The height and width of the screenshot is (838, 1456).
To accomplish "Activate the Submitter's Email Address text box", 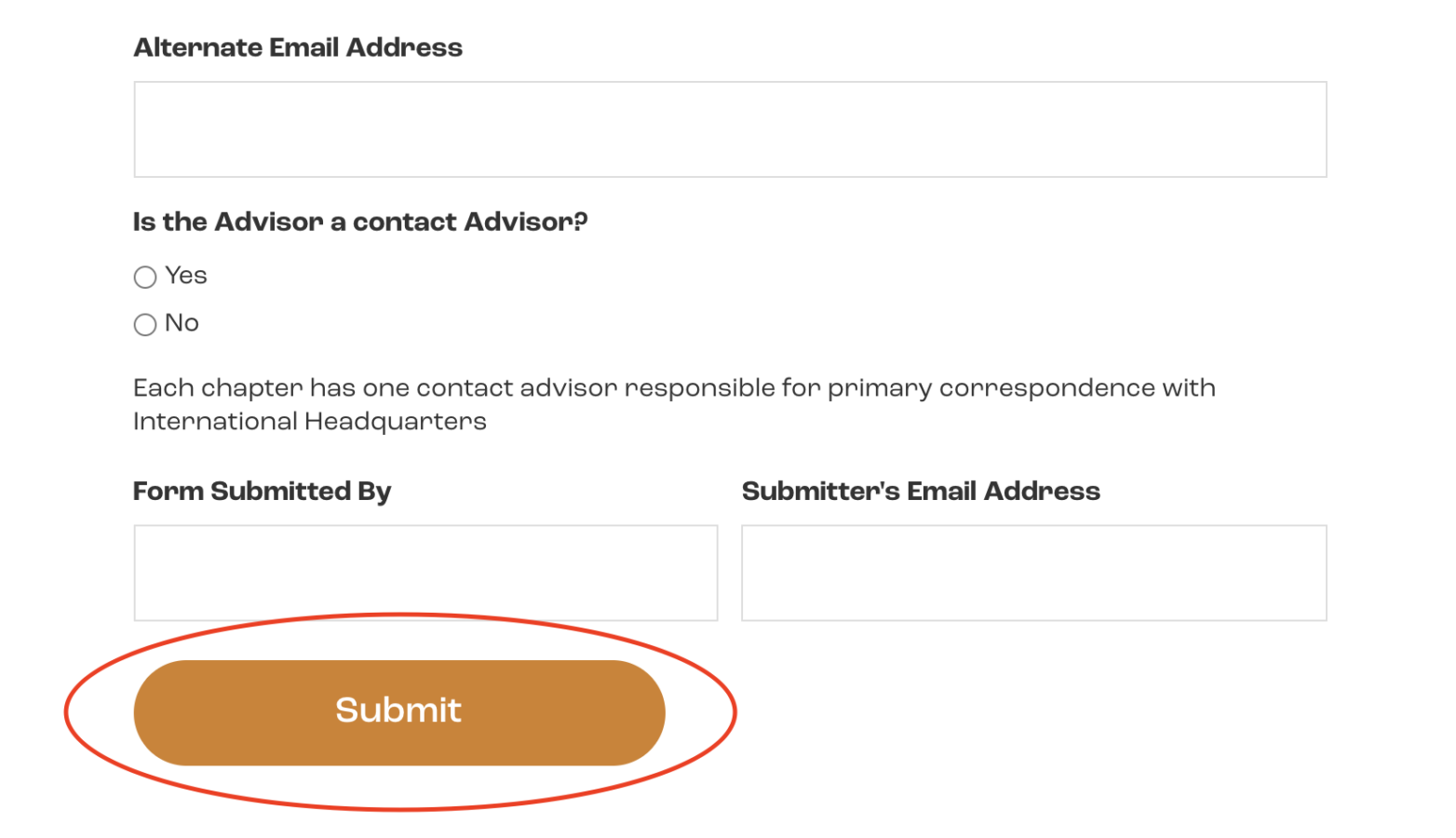I will pos(1034,573).
